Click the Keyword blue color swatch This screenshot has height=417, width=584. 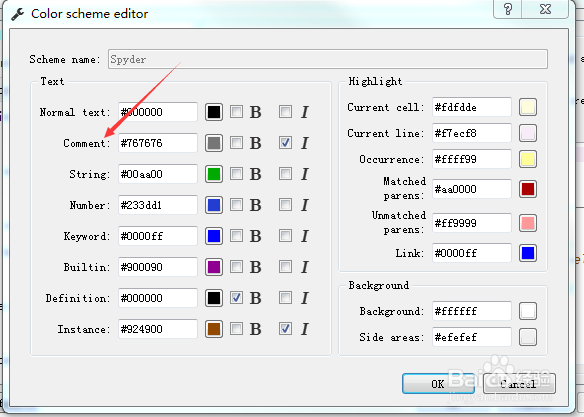[x=214, y=236]
